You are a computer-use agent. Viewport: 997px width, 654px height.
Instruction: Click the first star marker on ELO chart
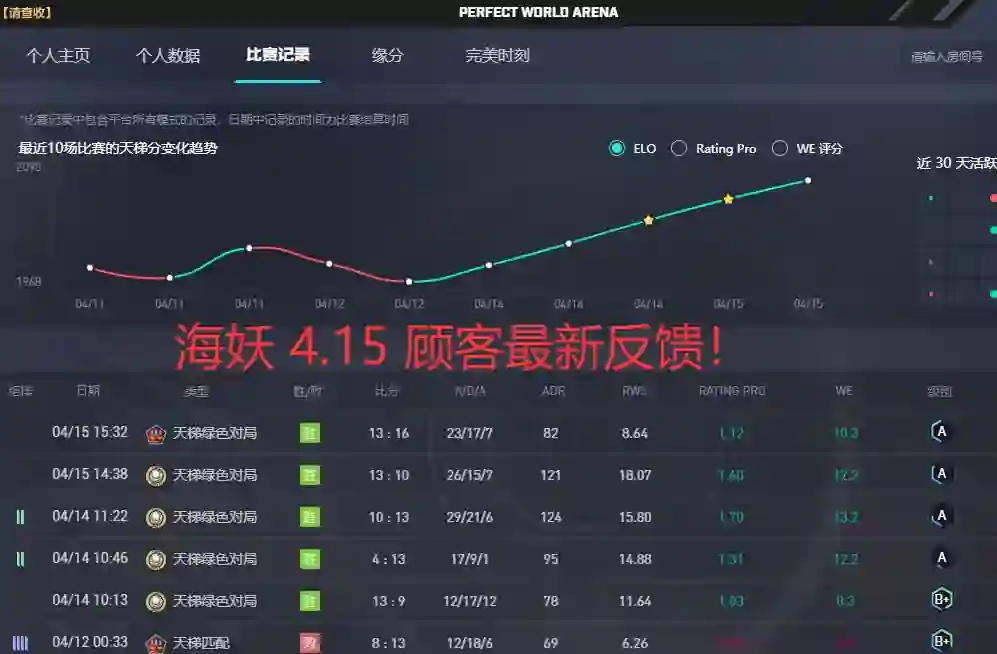click(x=649, y=221)
